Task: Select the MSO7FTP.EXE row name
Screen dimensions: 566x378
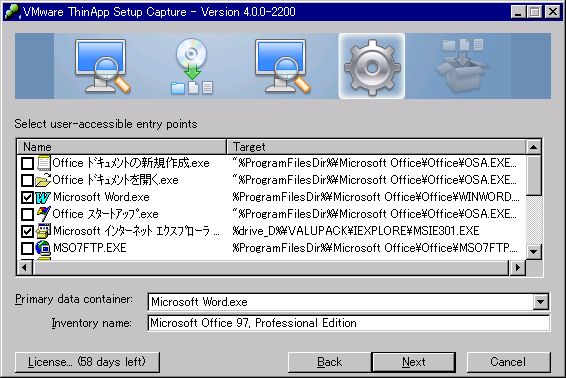Action: [90, 248]
